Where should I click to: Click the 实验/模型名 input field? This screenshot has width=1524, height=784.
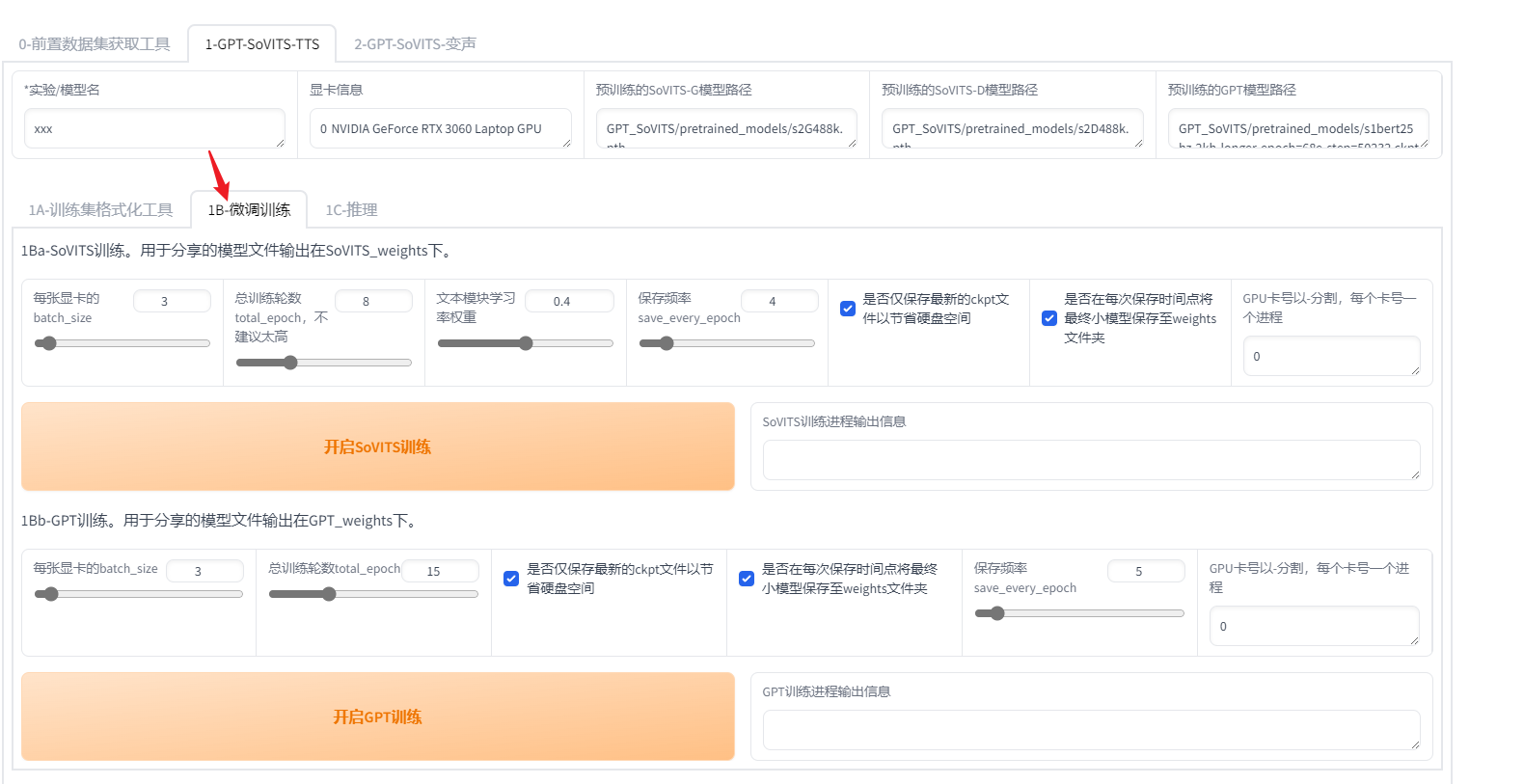[154, 128]
